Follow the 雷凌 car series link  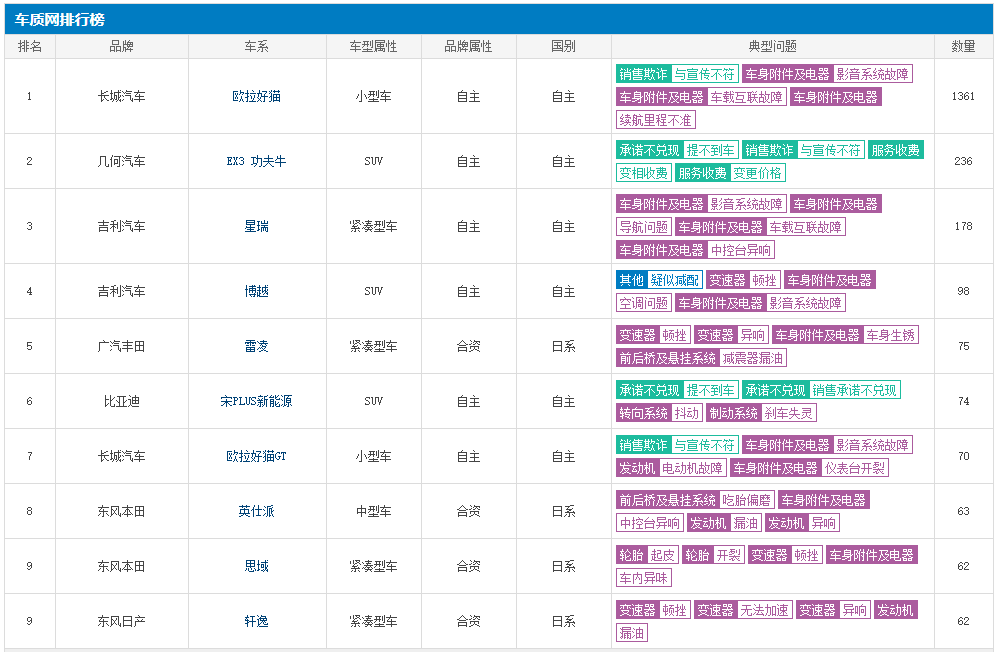pos(257,346)
